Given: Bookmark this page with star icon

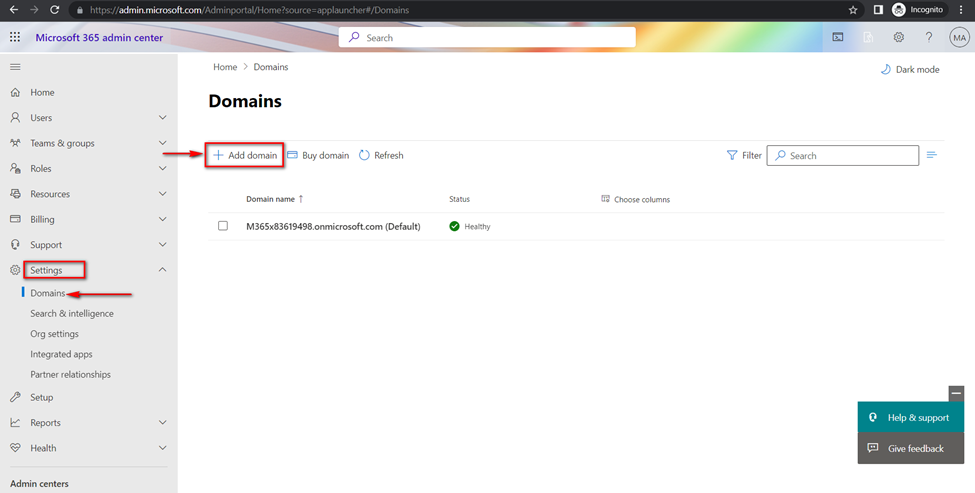Looking at the screenshot, I should 853,10.
